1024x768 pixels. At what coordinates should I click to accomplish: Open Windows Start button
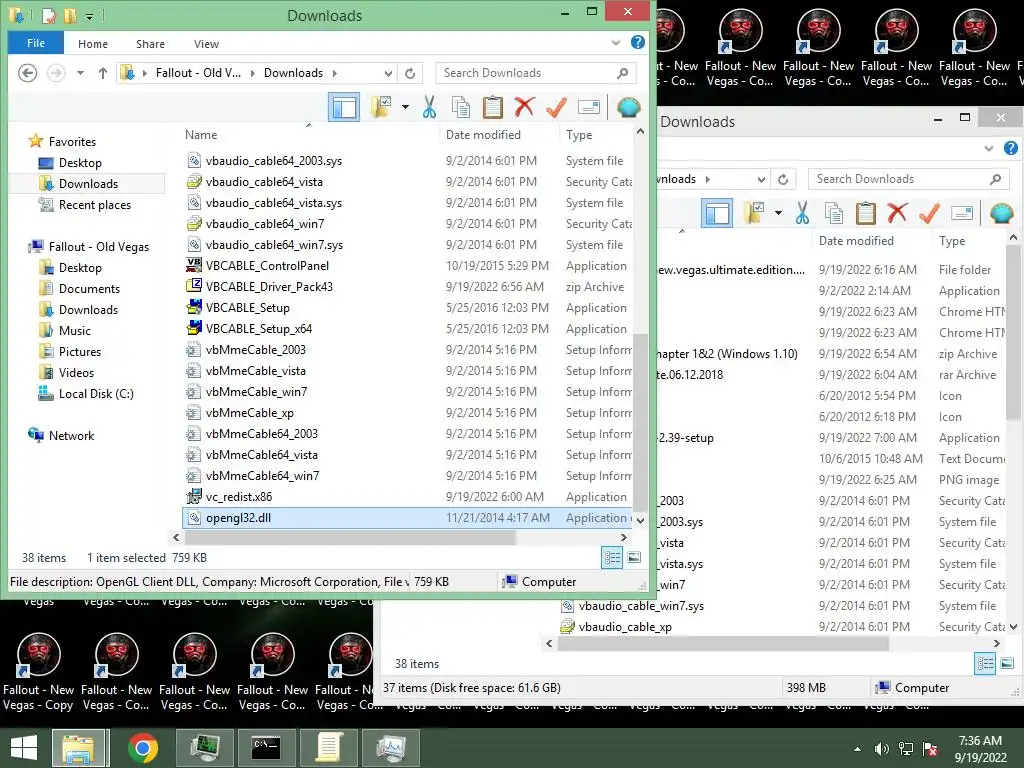24,748
